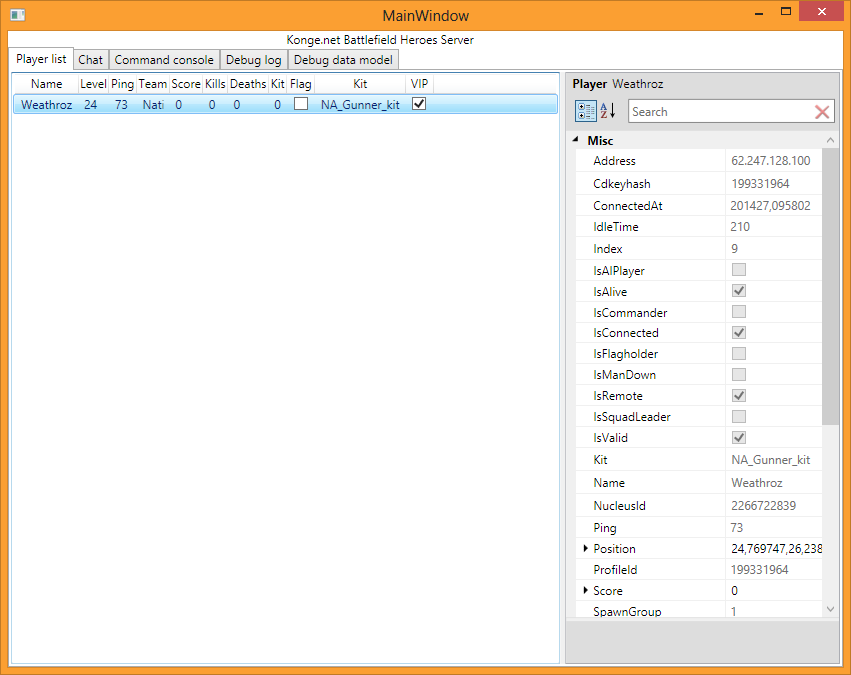Sort player list by Score column header

tap(186, 84)
